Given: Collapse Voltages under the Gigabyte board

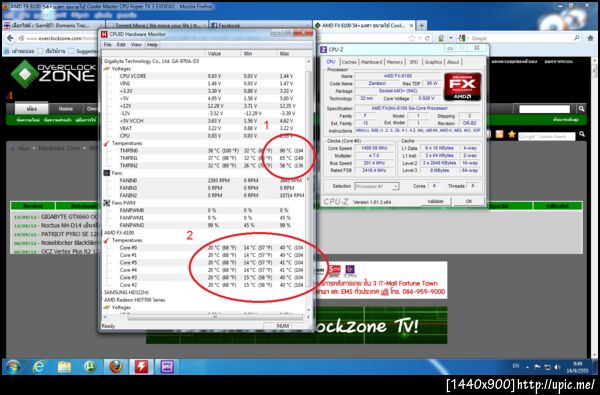Looking at the screenshot, I should [121, 69].
